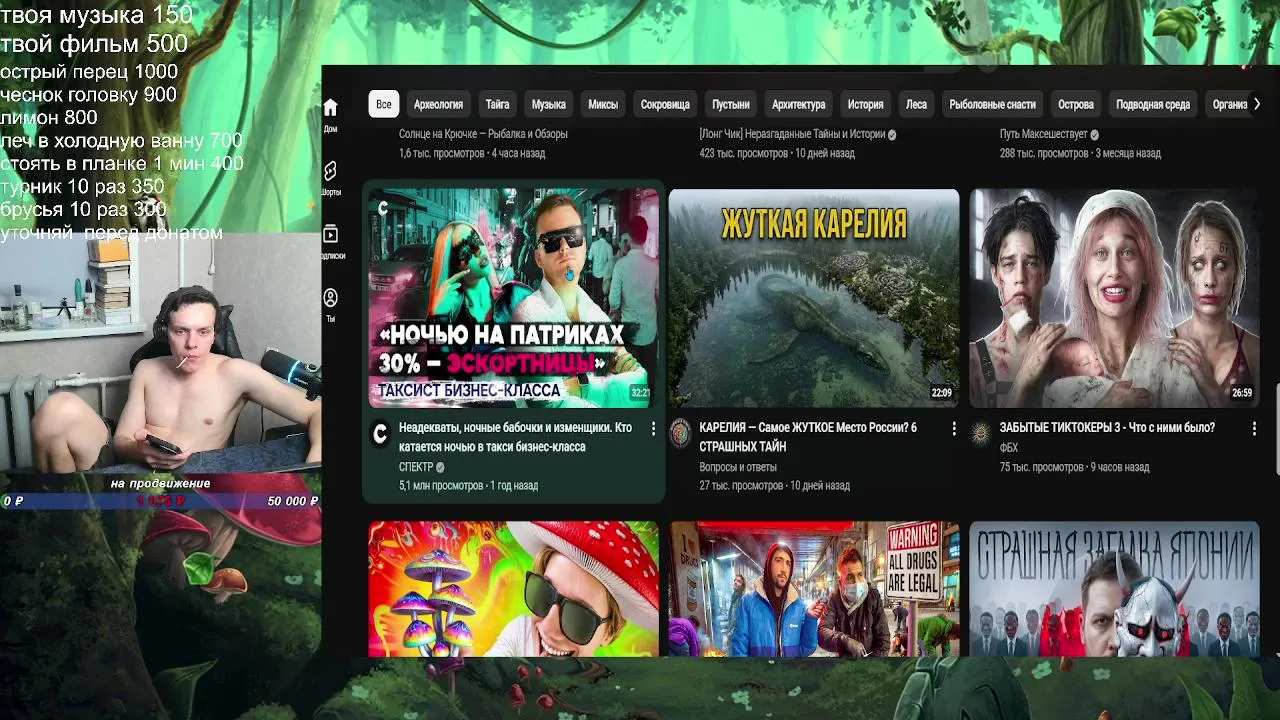Open the colorful mushrooms video thumbnail
Screen dimensions: 1280x720
[513, 588]
